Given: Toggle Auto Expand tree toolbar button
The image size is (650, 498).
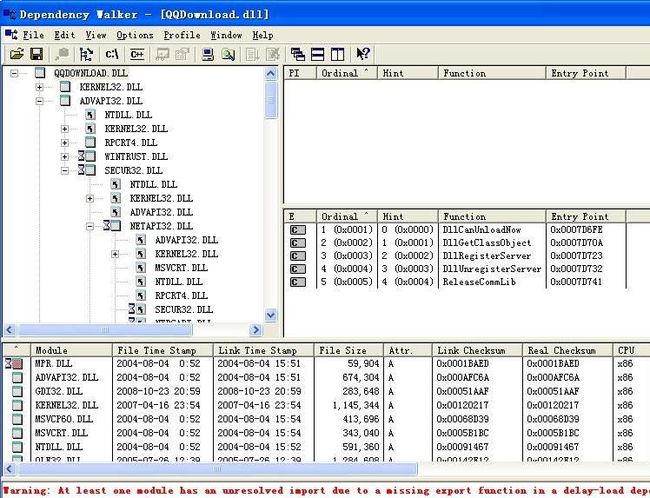Looking at the screenshot, I should point(87,54).
